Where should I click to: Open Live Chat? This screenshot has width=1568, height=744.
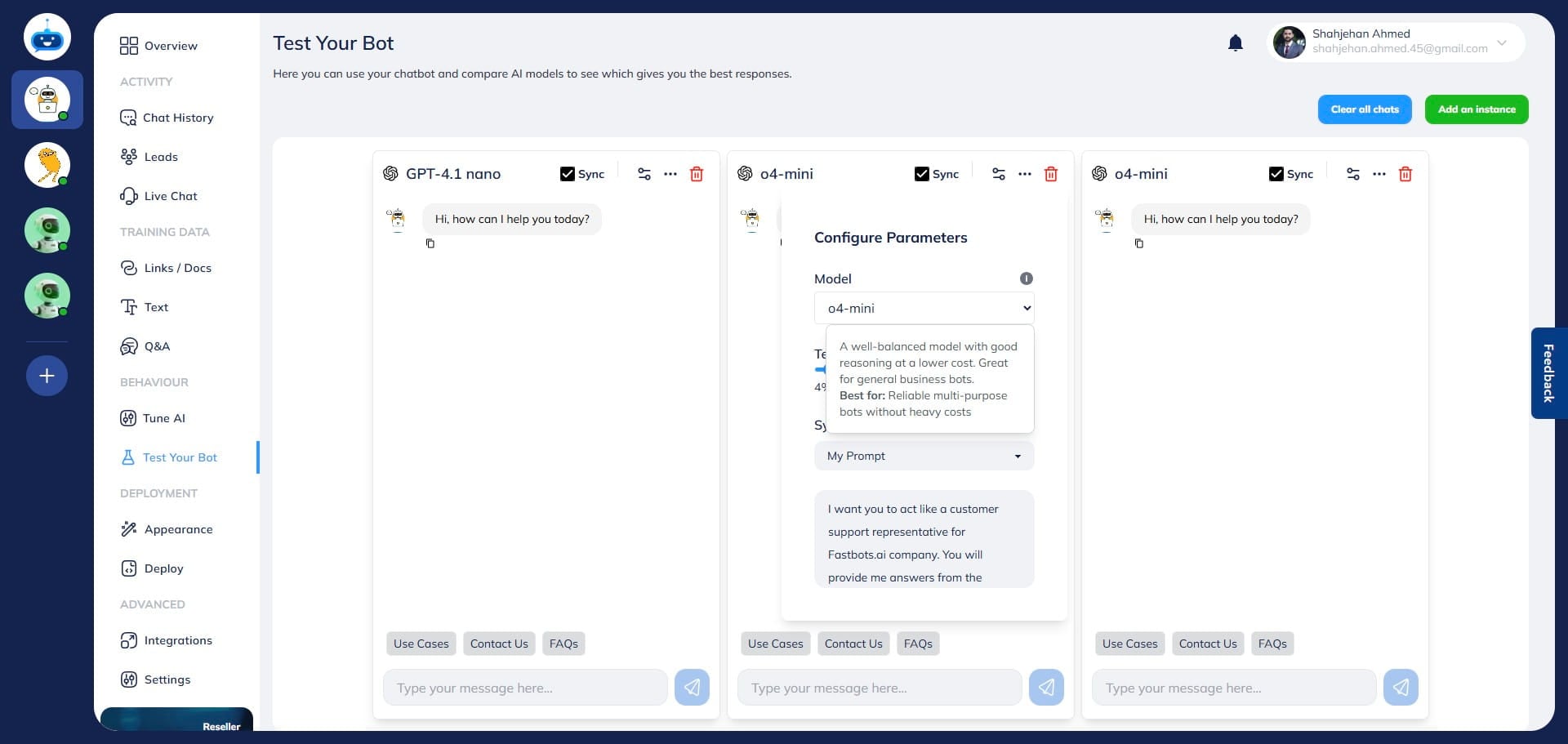pos(158,196)
